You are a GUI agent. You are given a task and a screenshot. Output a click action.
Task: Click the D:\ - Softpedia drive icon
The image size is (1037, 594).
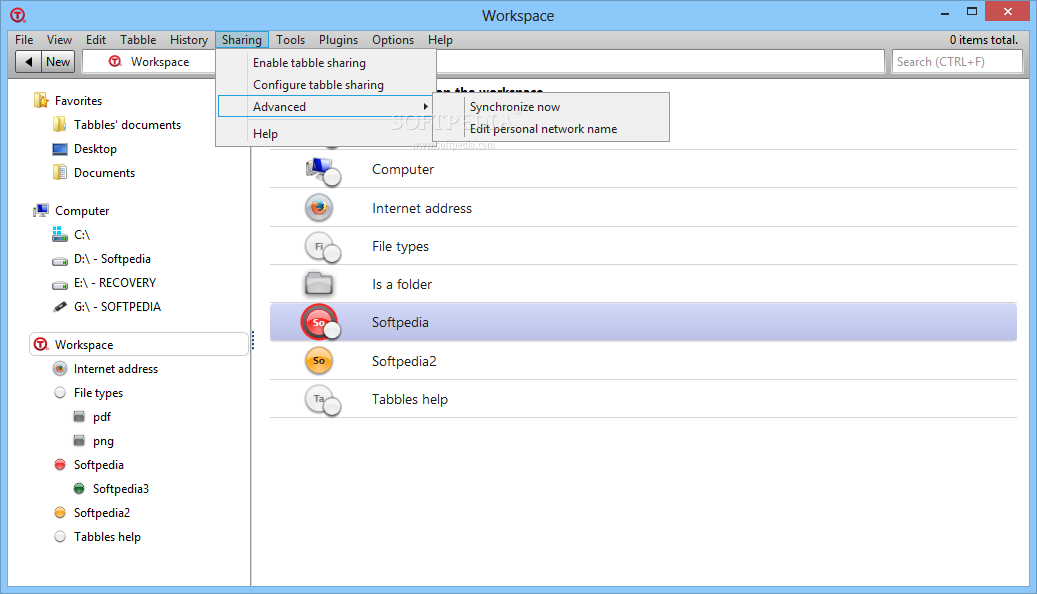point(60,260)
